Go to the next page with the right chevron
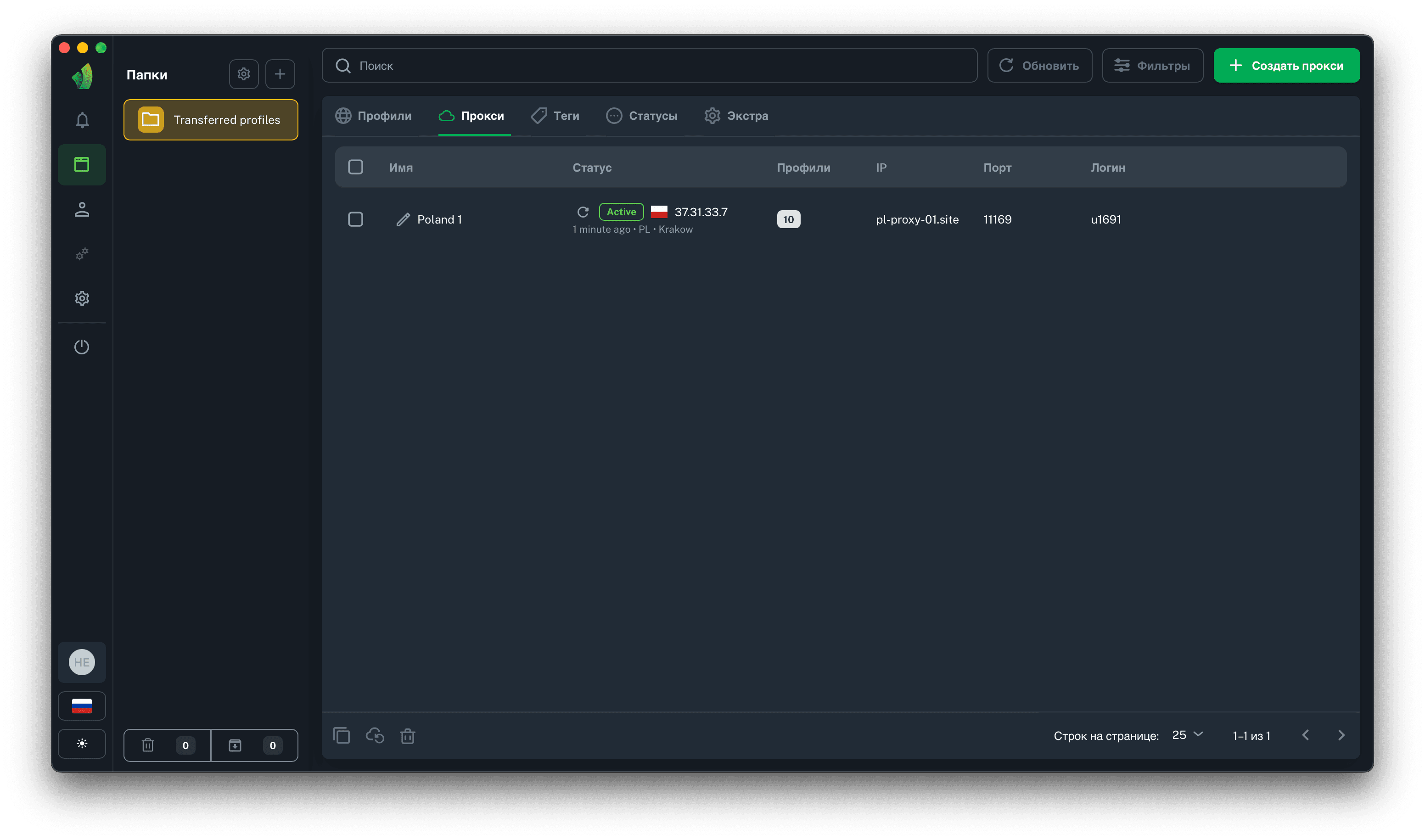The height and width of the screenshot is (840, 1425). (x=1341, y=735)
